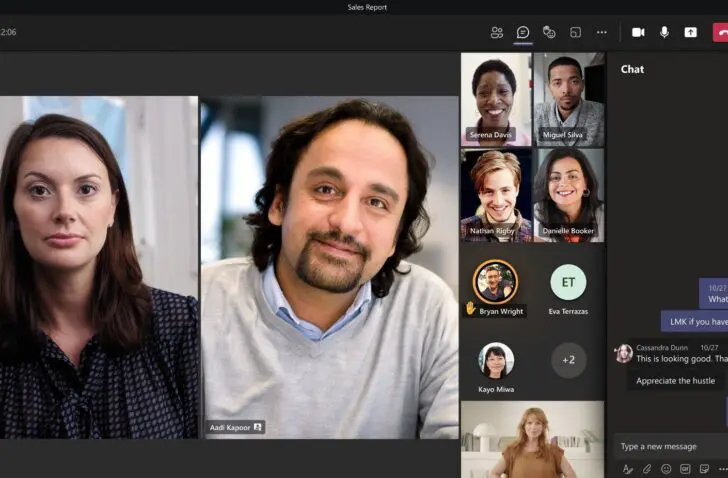The image size is (728, 478).
Task: Select Serena Davis video tile
Action: pyautogui.click(x=496, y=99)
